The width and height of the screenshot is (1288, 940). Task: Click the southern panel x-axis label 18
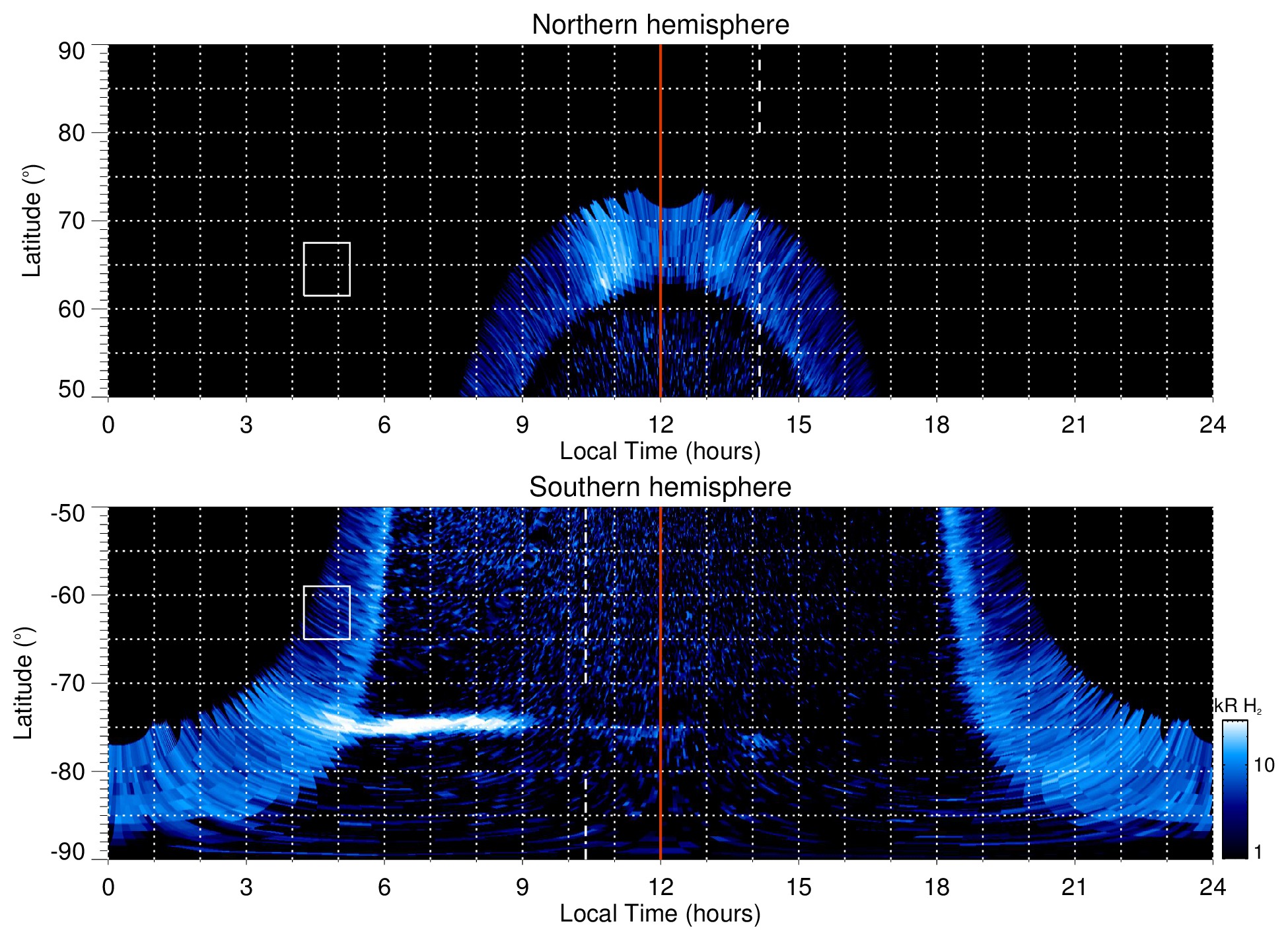coord(936,887)
